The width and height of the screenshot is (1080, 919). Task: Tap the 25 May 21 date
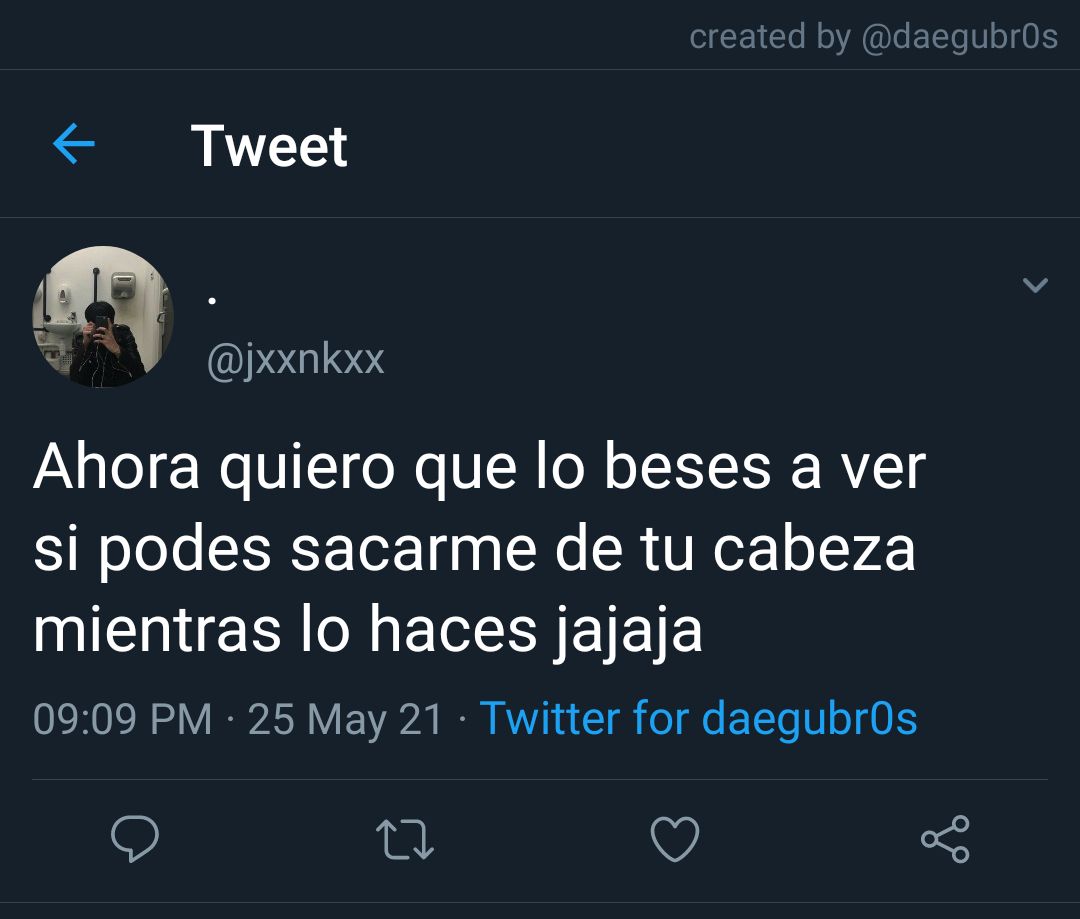point(345,720)
